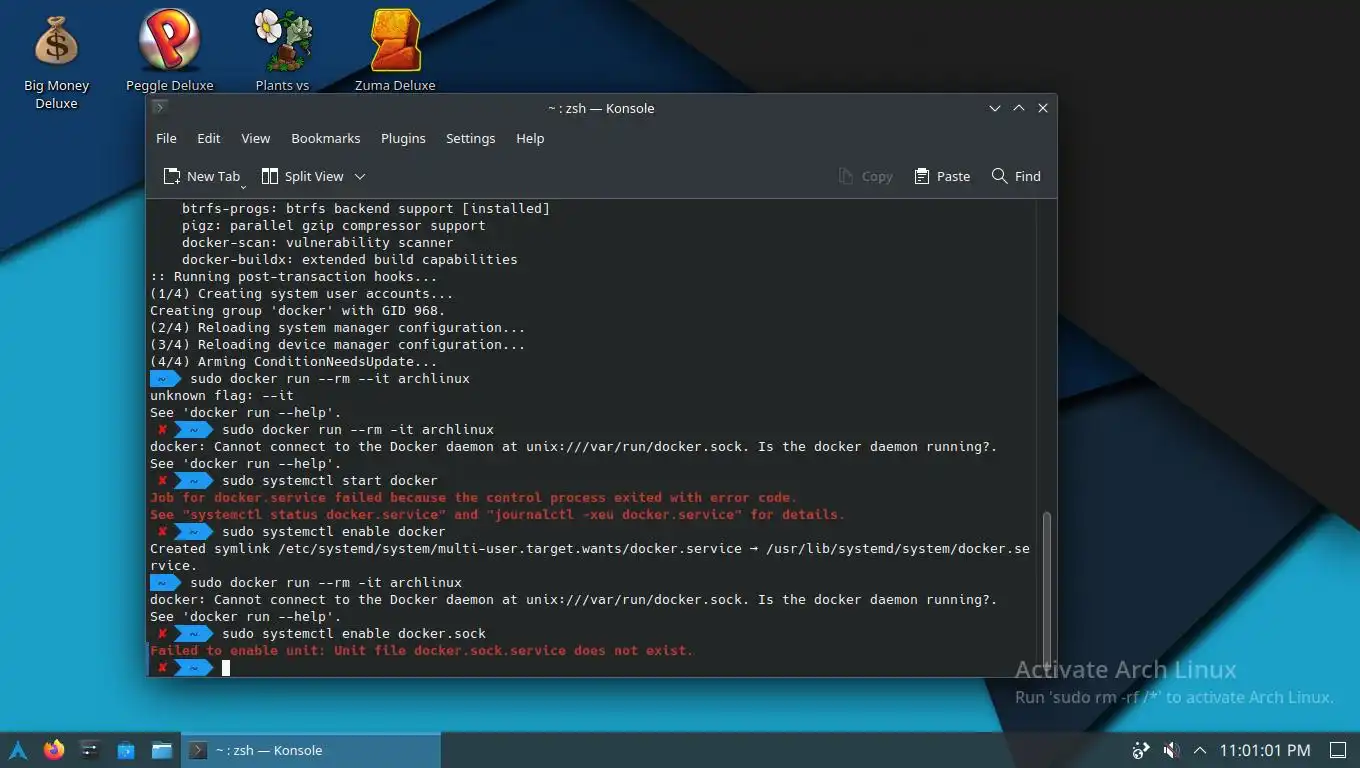Click the Show Desktop panel icon
Image resolution: width=1360 pixels, height=768 pixels.
point(1337,750)
